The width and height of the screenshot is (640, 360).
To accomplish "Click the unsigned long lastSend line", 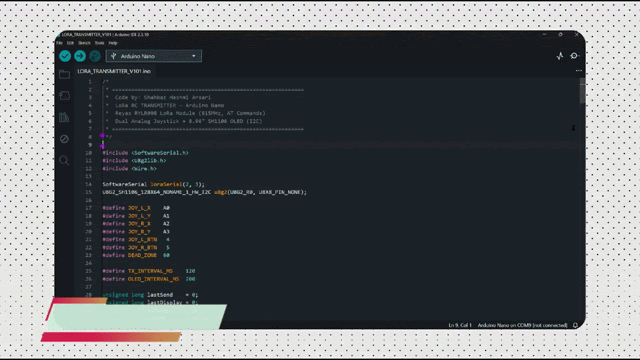I will [x=150, y=295].
